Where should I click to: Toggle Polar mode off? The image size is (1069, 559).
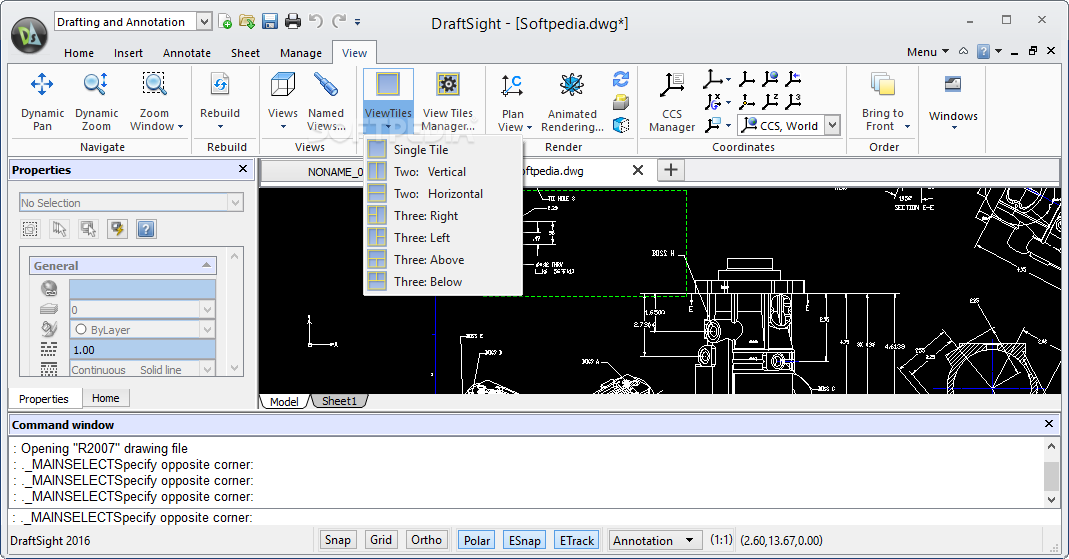click(477, 541)
